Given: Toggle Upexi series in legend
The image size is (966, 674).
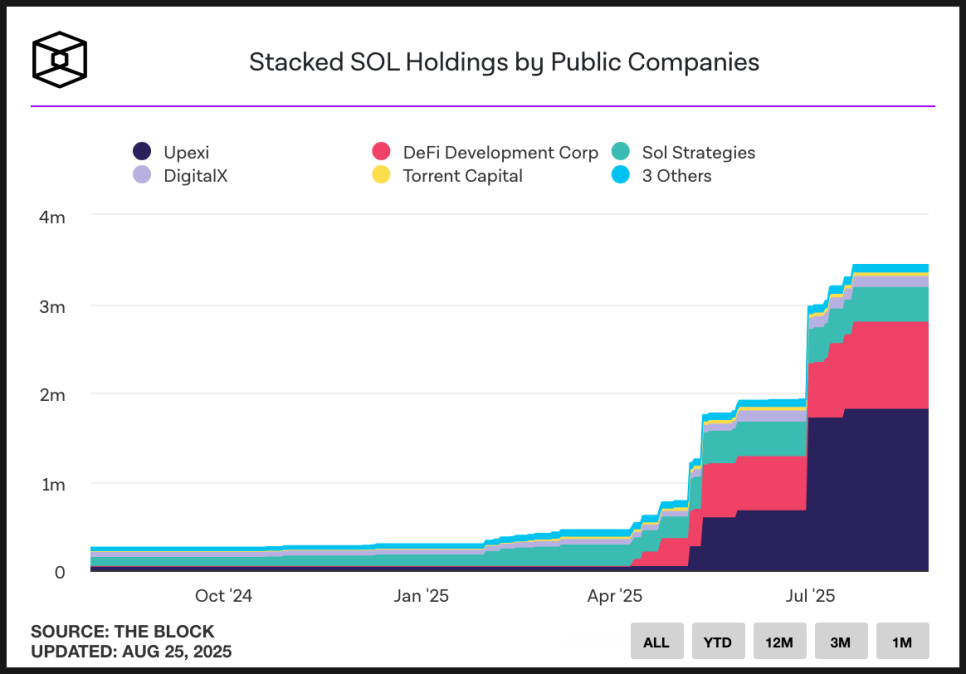Looking at the screenshot, I should (171, 152).
